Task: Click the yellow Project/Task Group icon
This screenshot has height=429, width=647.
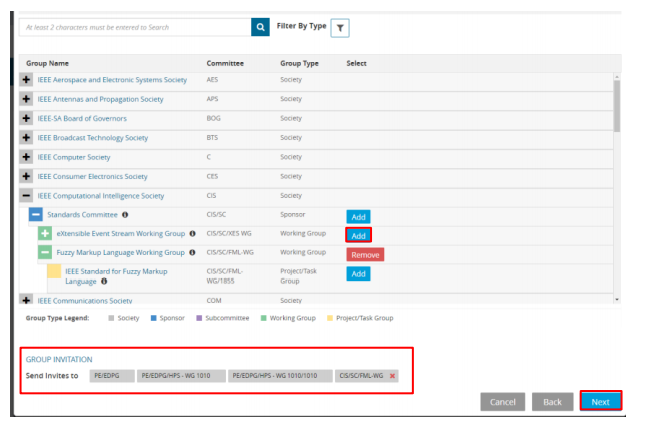Action: [54, 271]
